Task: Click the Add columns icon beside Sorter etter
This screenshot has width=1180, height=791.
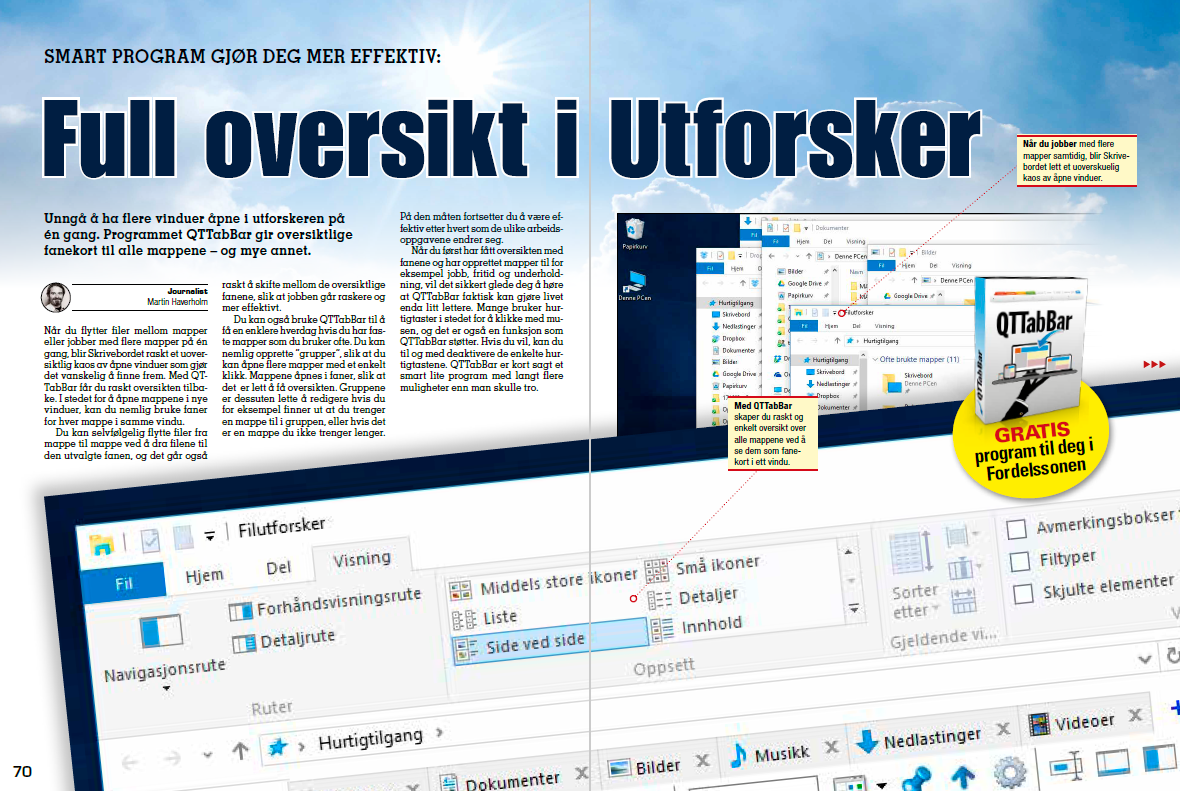Action: point(961,569)
